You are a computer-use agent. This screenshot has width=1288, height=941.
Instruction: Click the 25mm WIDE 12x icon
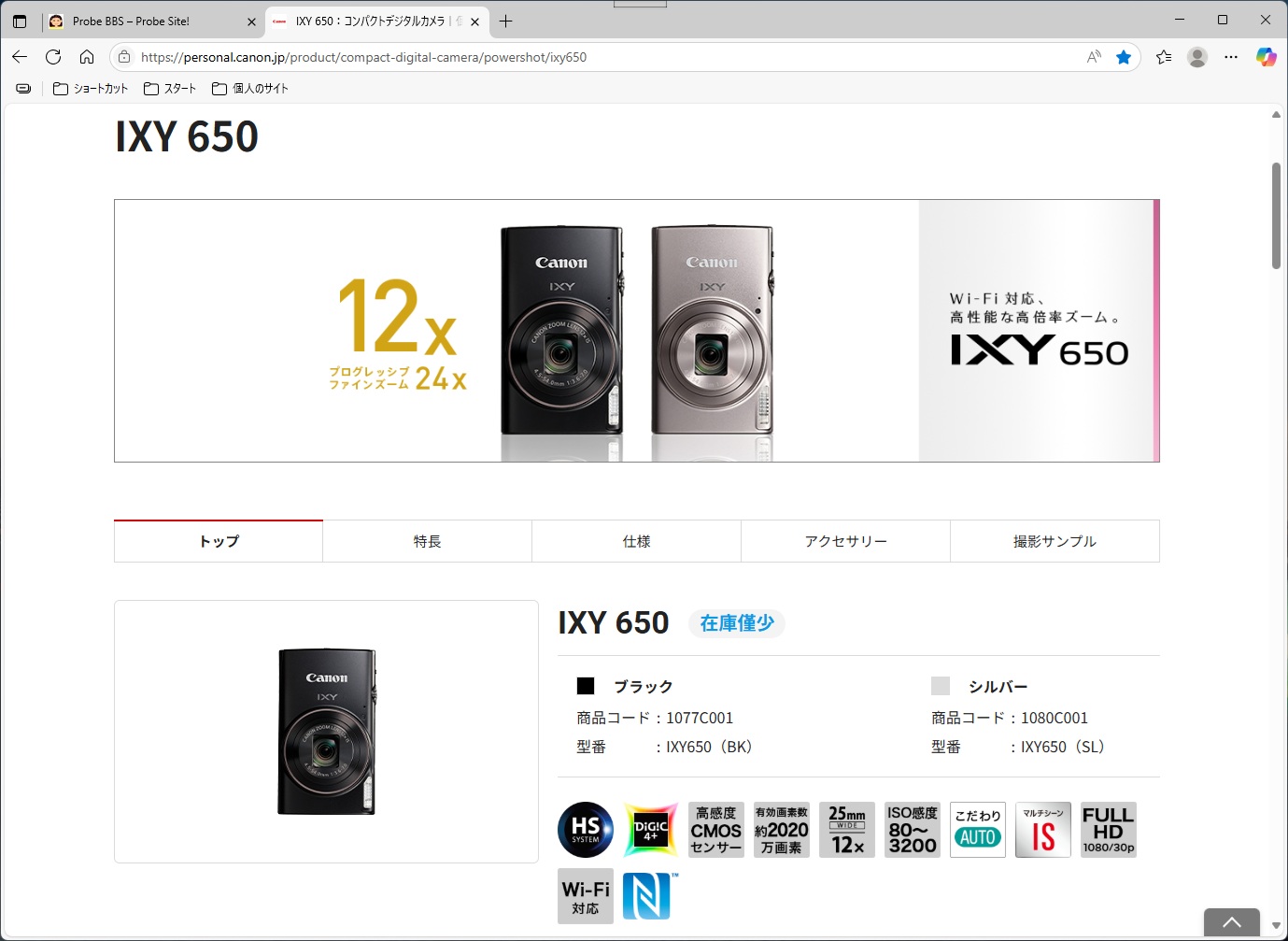coord(847,830)
